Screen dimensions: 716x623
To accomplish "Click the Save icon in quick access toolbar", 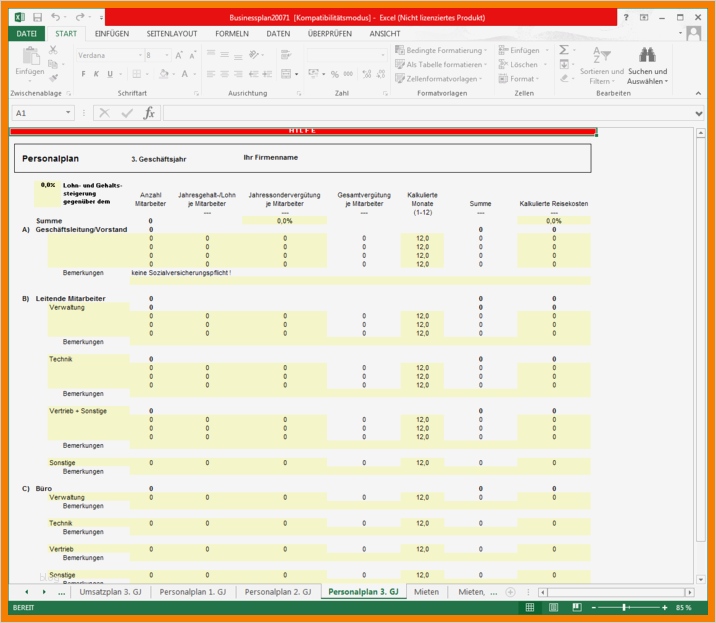I will pyautogui.click(x=37, y=18).
